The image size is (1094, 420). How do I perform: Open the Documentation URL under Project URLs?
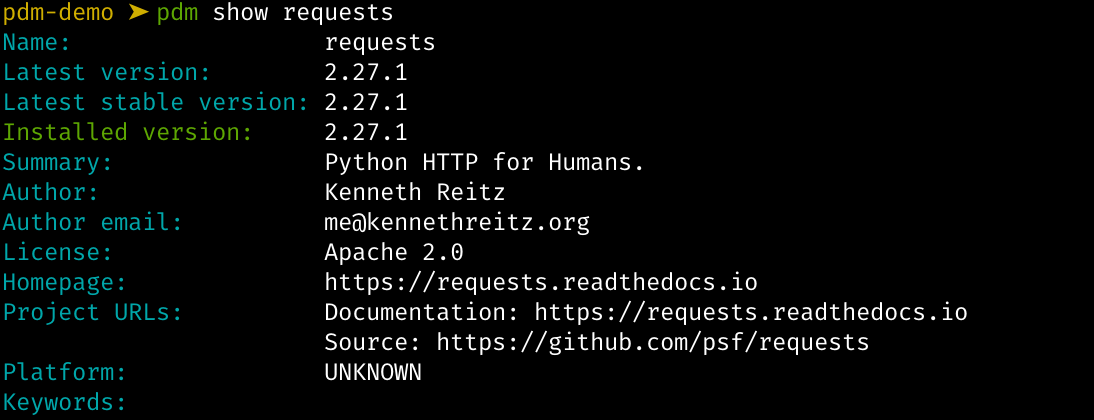[751, 312]
